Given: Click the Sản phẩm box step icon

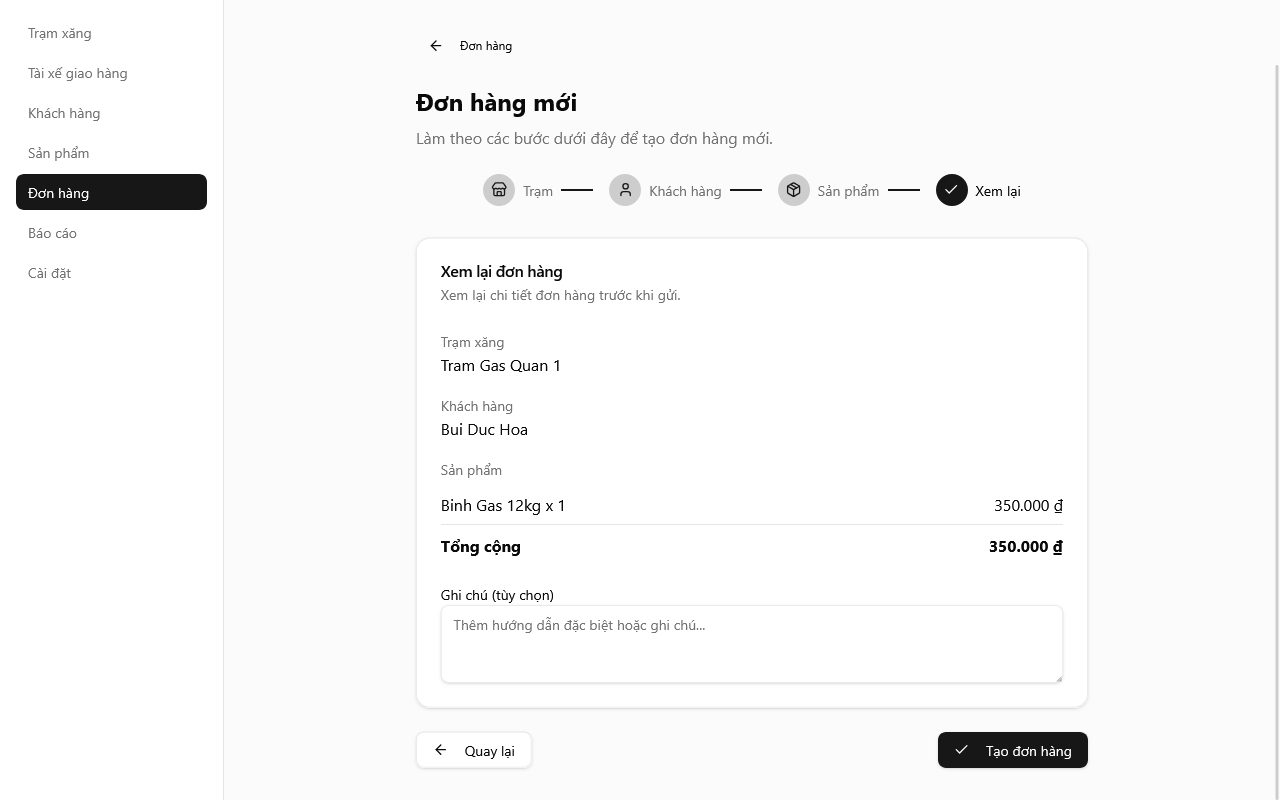Looking at the screenshot, I should (x=794, y=190).
